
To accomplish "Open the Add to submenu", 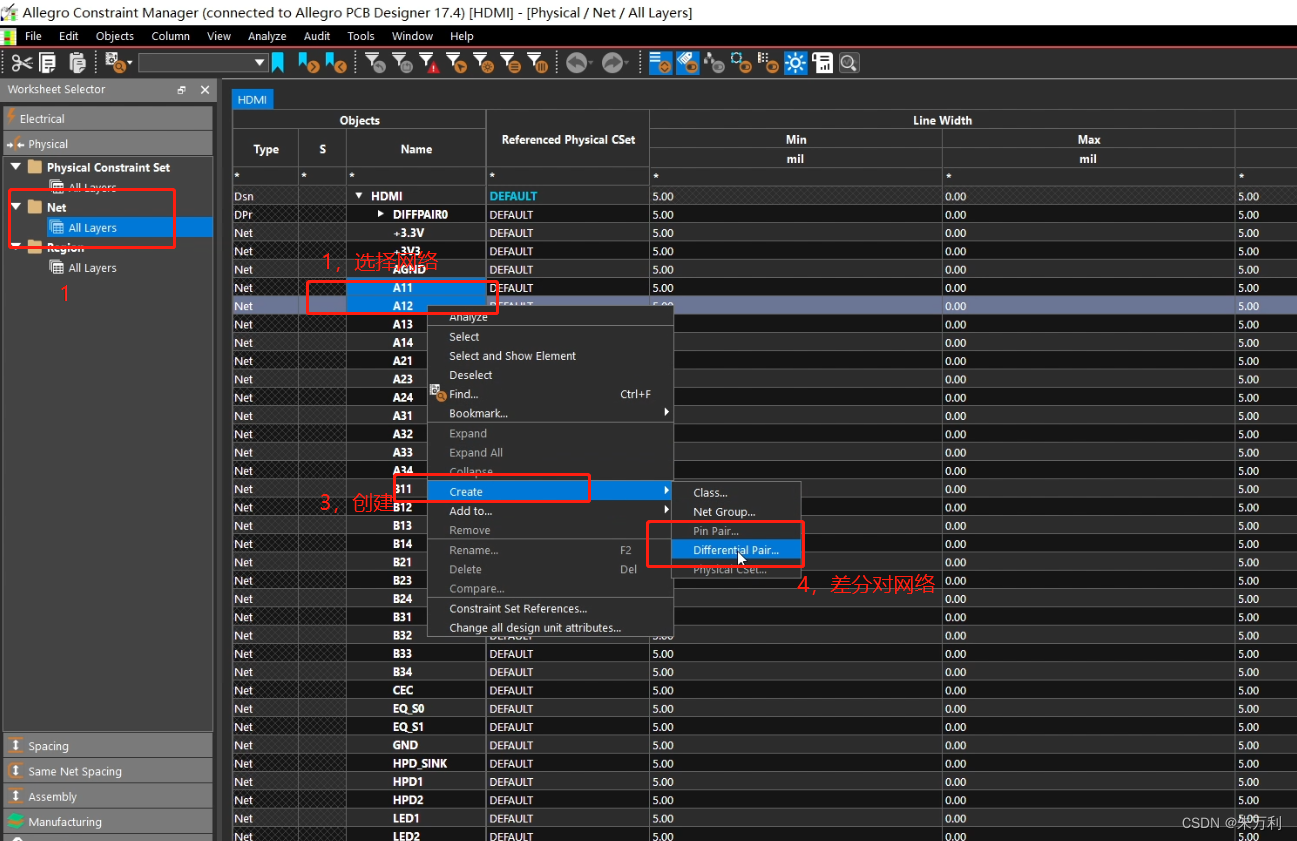I will point(550,511).
